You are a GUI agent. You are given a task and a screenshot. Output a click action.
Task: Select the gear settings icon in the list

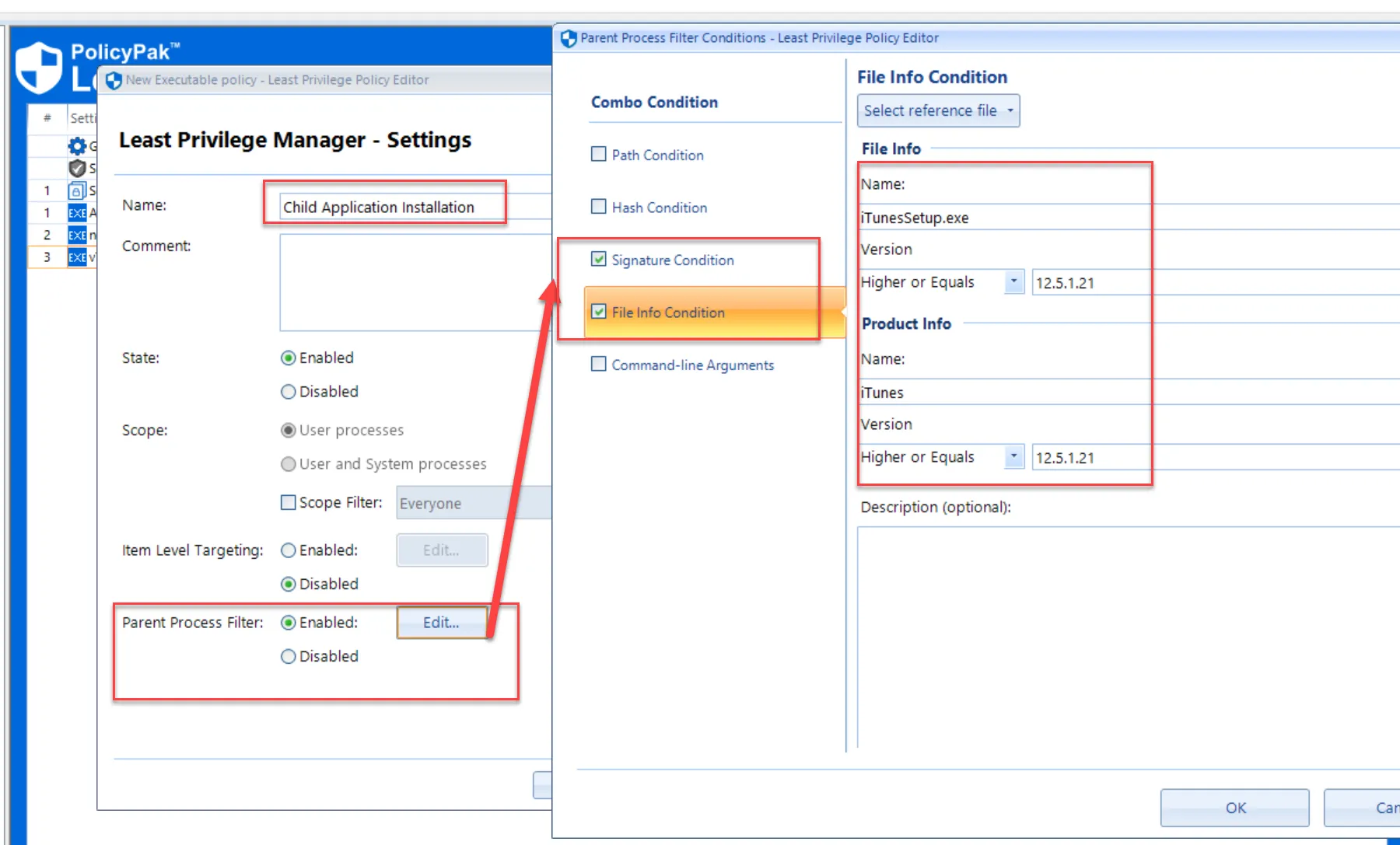77,145
